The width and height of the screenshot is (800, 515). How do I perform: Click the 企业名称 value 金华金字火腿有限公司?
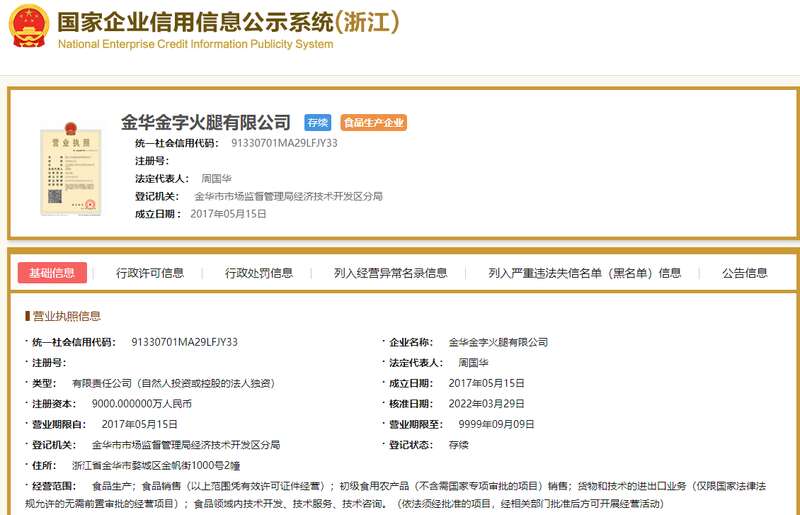pos(498,342)
